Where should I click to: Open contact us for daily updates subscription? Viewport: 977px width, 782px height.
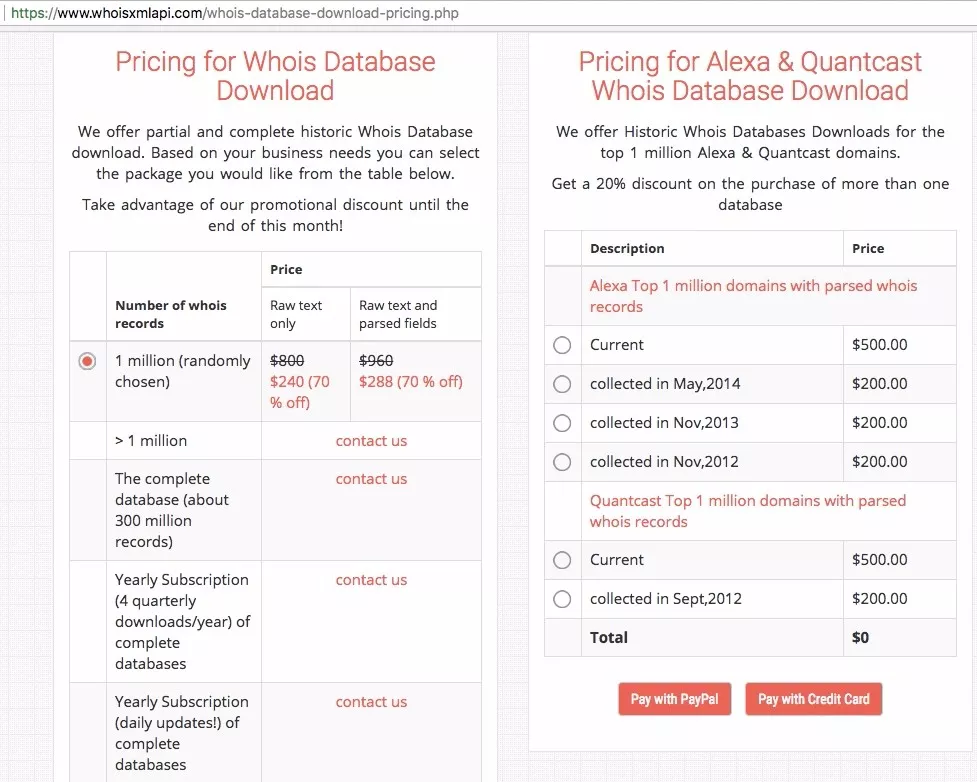pyautogui.click(x=371, y=702)
